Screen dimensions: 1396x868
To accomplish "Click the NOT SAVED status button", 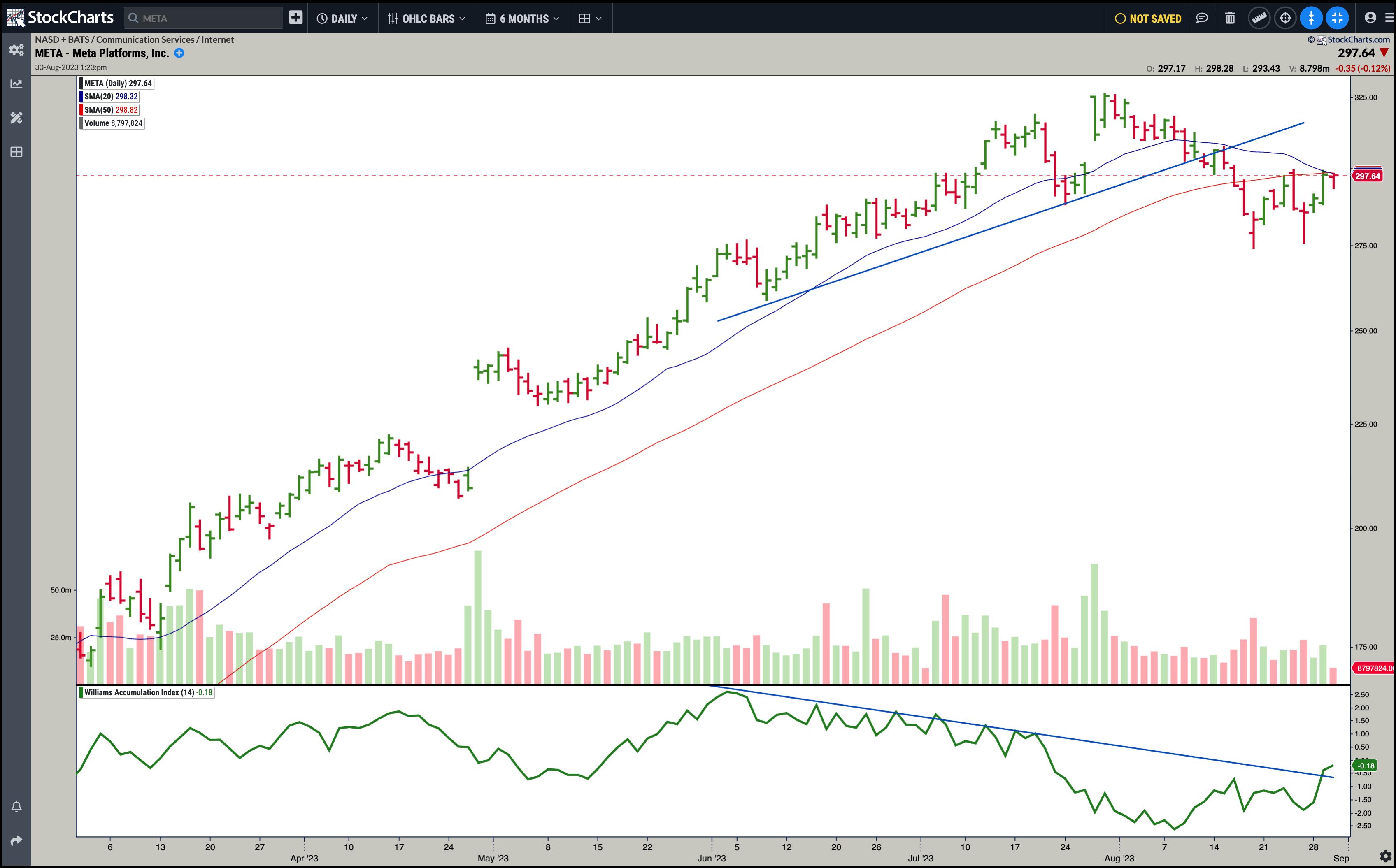I will pyautogui.click(x=1148, y=19).
